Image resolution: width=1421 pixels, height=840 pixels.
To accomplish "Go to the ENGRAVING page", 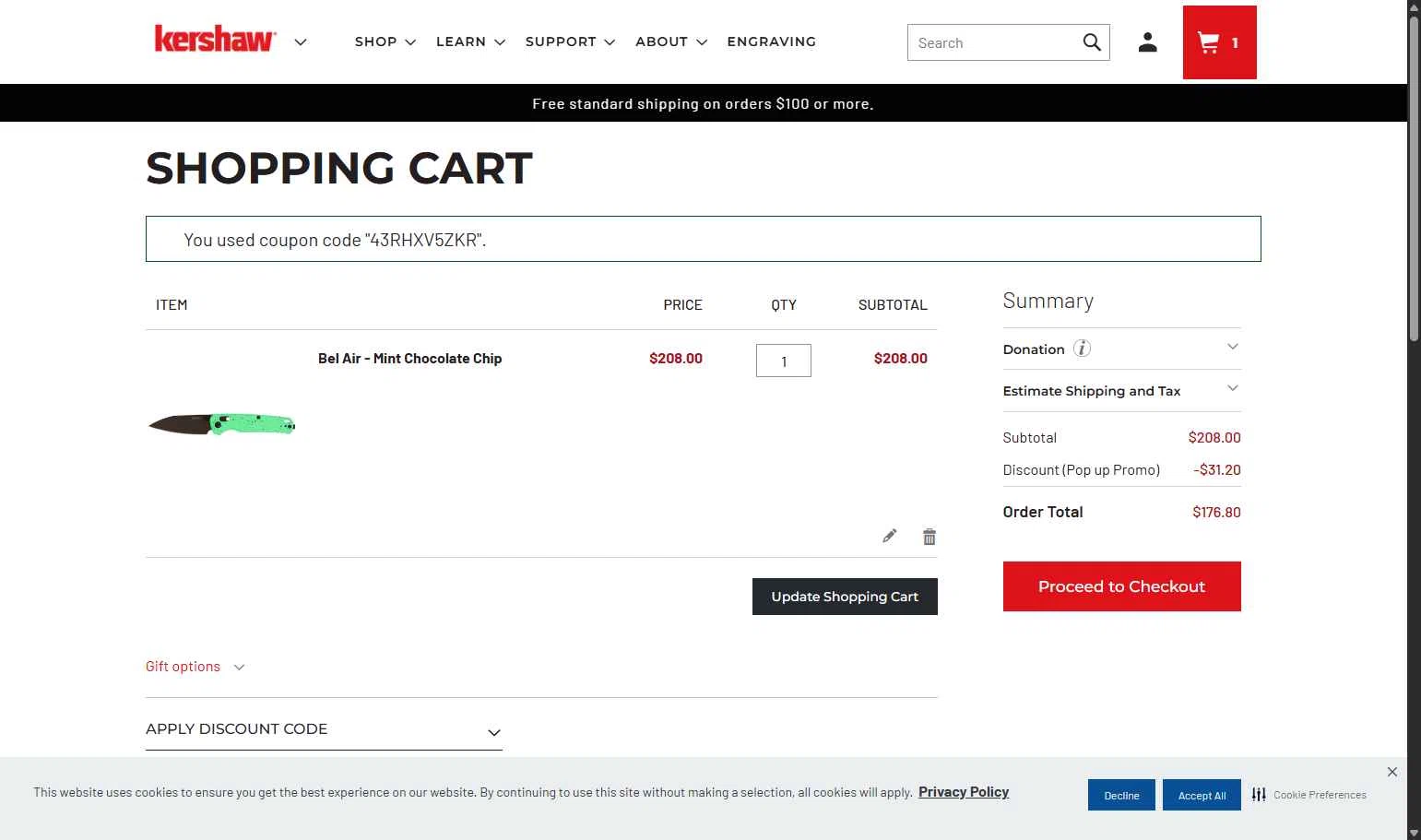I will (772, 41).
